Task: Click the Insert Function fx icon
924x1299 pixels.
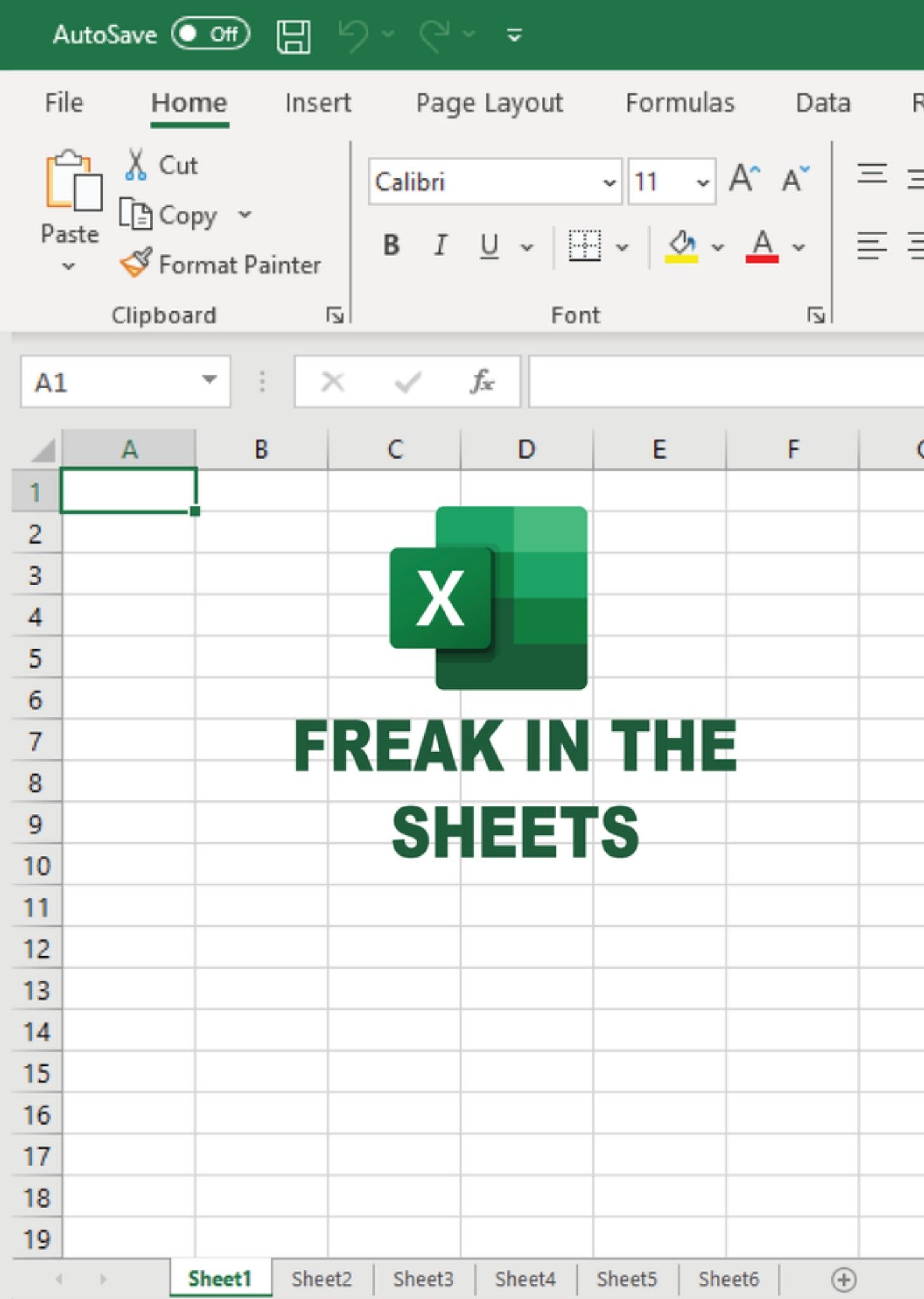Action: [x=483, y=381]
